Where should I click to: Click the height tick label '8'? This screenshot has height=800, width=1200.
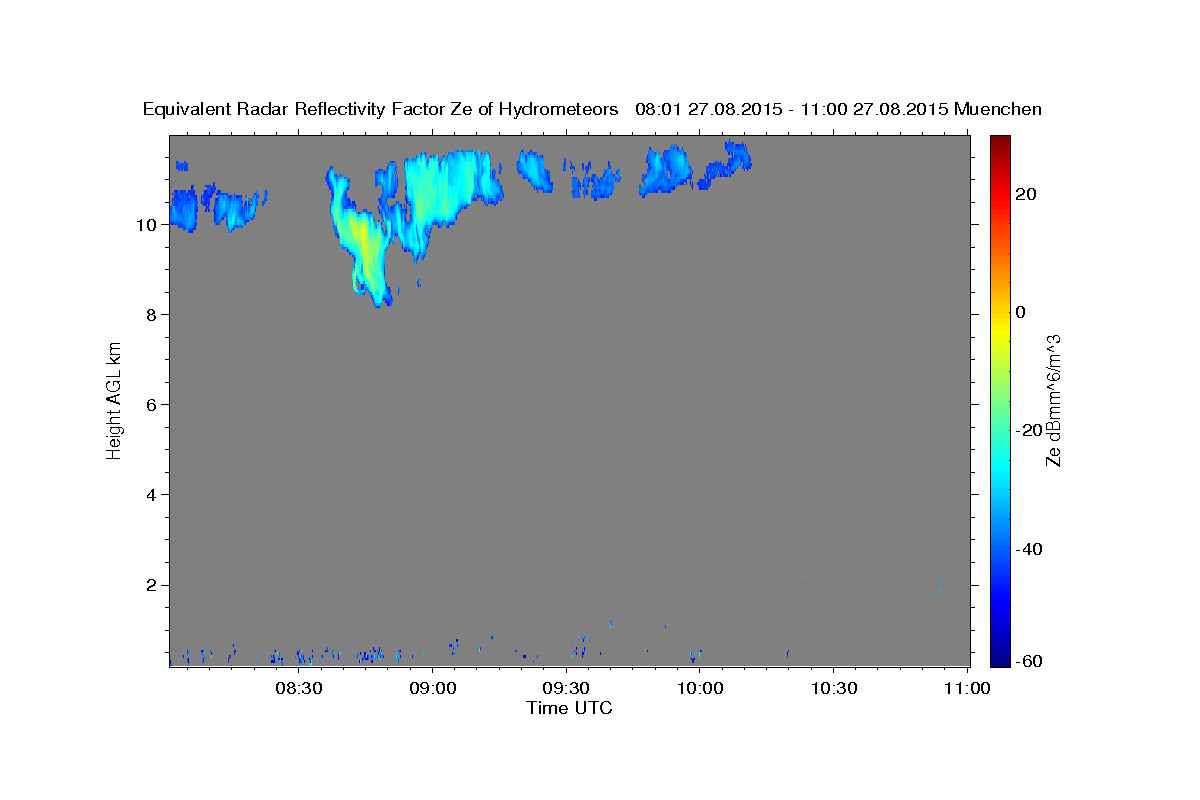pos(153,315)
